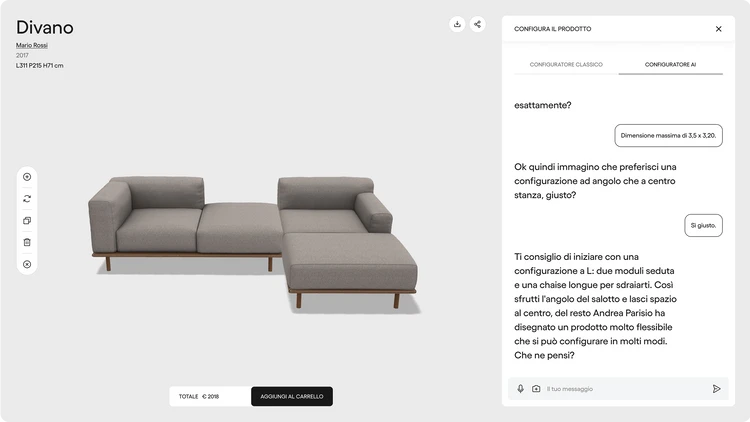Open the Mario Rossi designer link
Image resolution: width=750 pixels, height=422 pixels.
32,45
